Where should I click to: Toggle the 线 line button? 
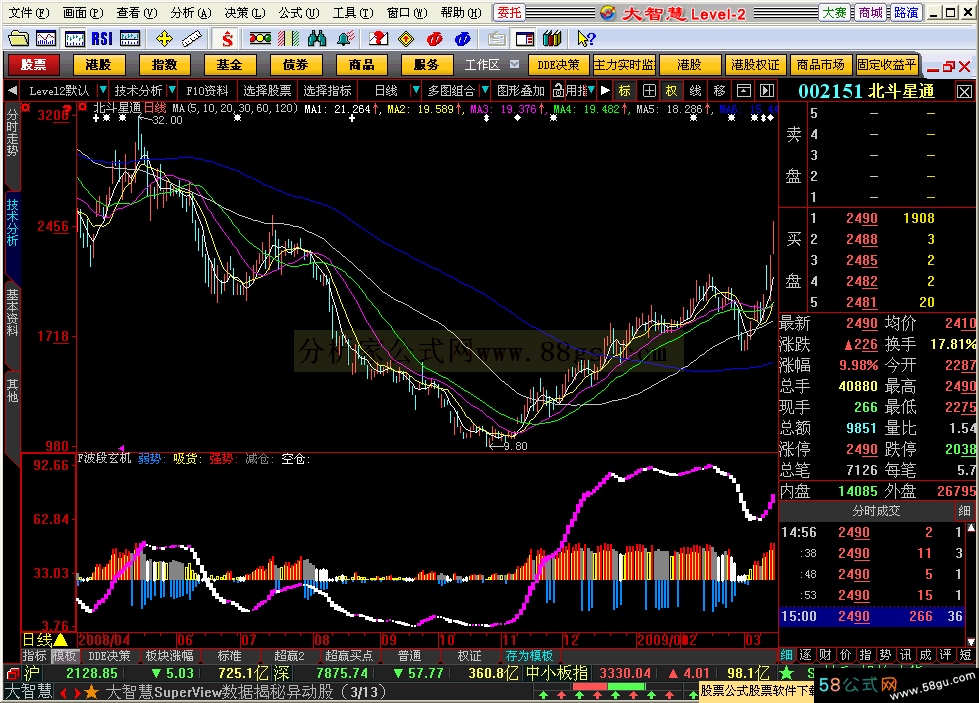click(696, 91)
